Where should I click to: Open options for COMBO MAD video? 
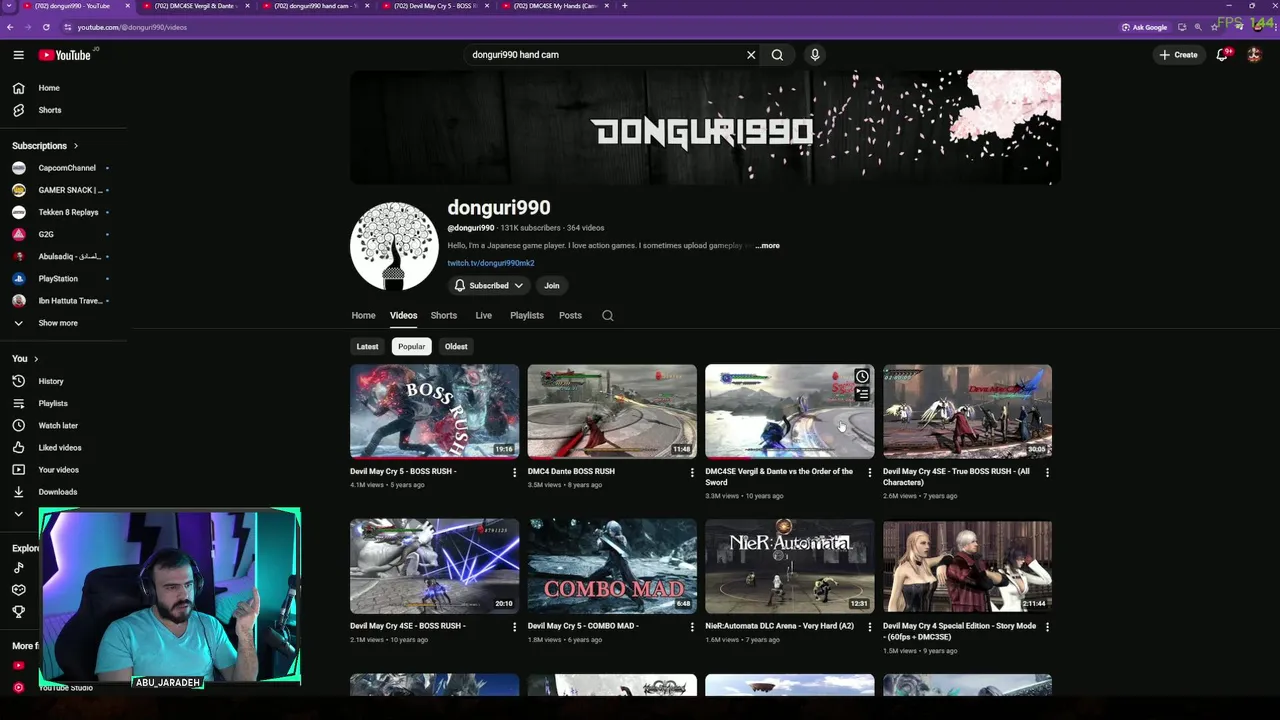(692, 627)
